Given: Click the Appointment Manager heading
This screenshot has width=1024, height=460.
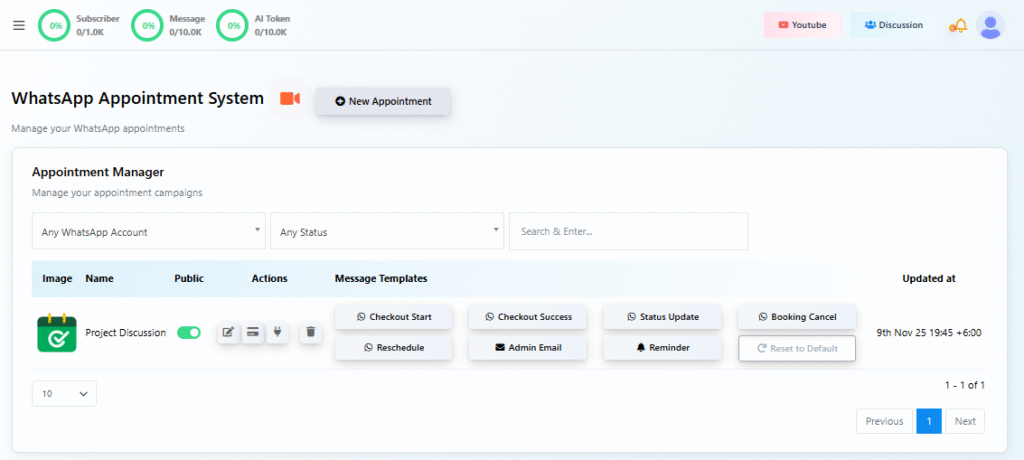Looking at the screenshot, I should tap(98, 172).
